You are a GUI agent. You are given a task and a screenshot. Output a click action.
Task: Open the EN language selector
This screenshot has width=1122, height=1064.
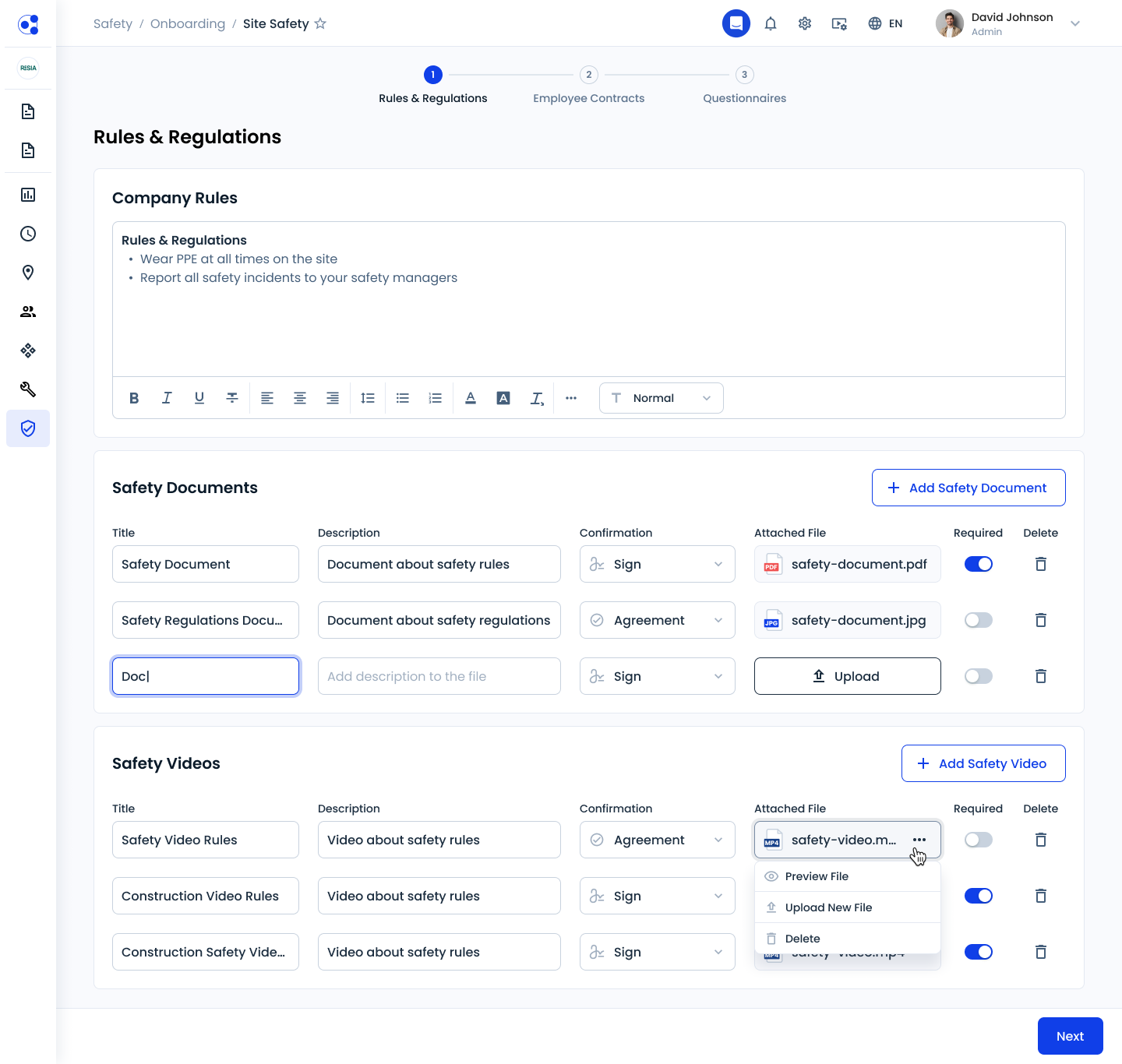click(885, 23)
